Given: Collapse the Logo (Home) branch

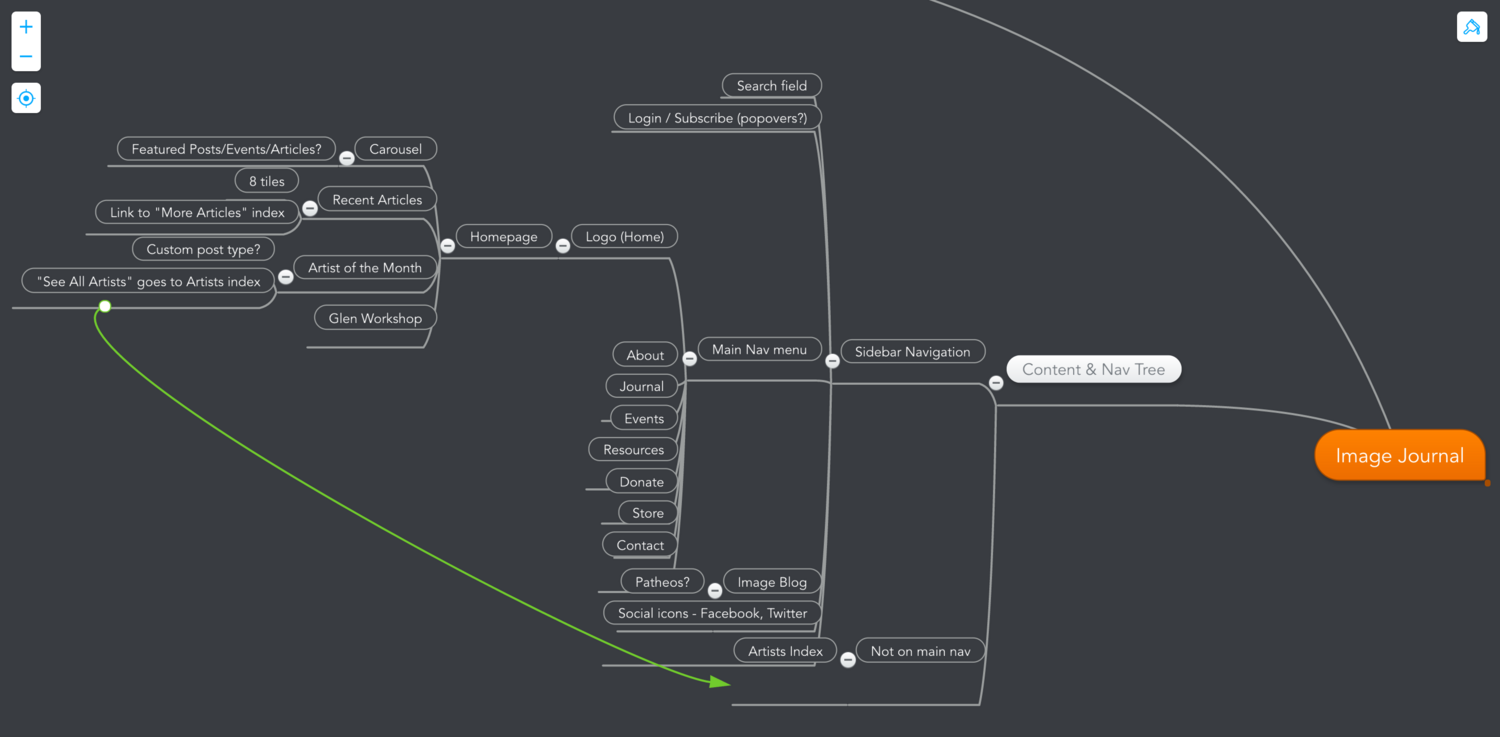Looking at the screenshot, I should pyautogui.click(x=563, y=245).
